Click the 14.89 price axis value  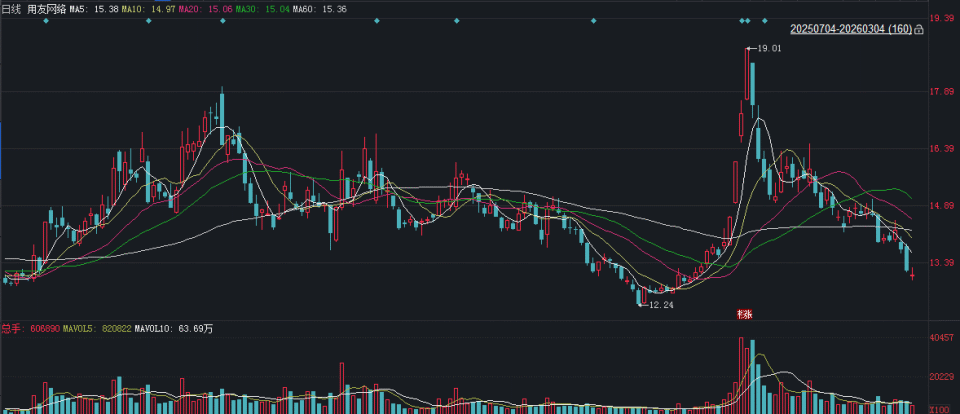942,206
